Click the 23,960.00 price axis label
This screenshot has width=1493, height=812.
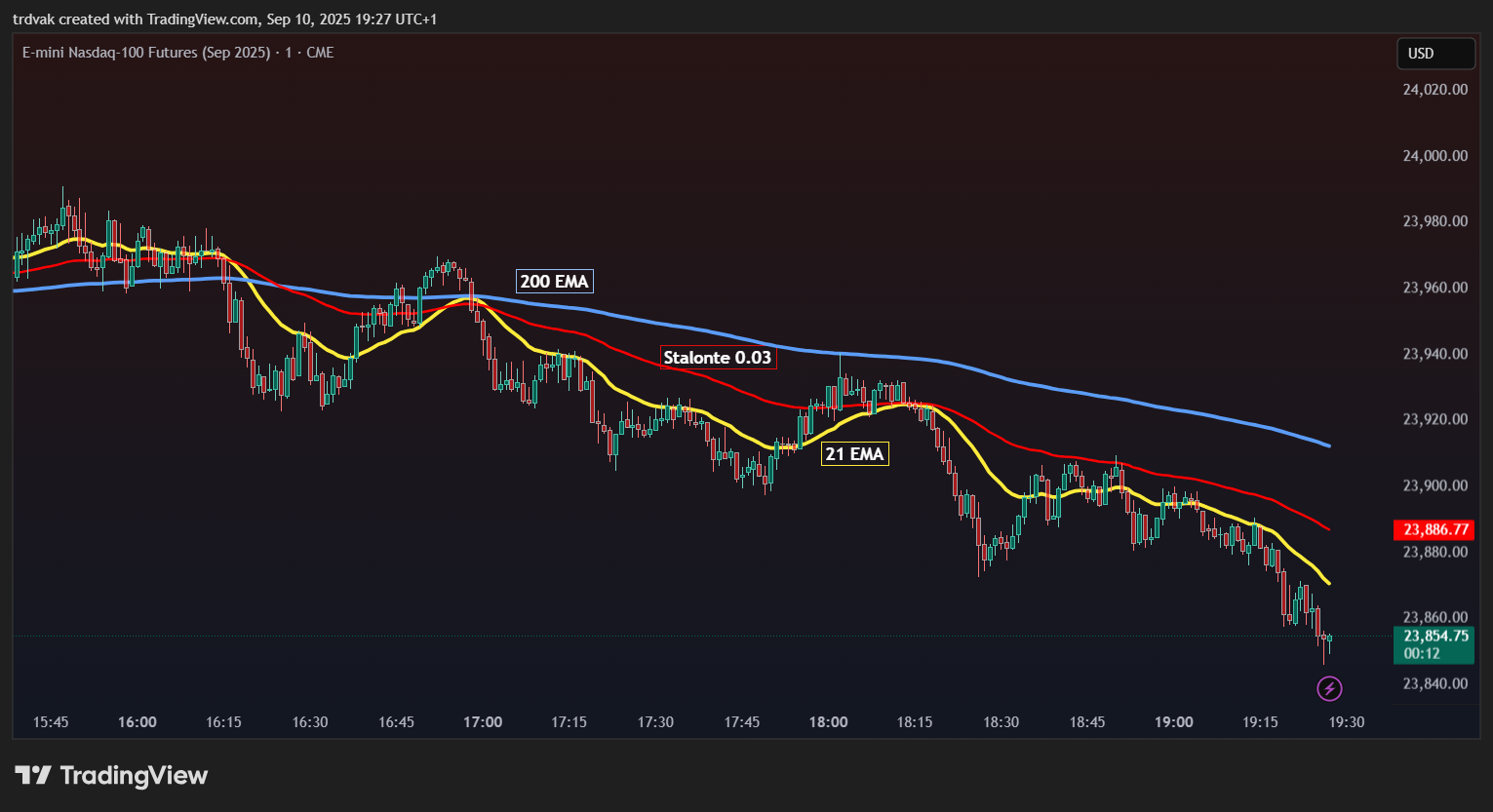(1434, 288)
